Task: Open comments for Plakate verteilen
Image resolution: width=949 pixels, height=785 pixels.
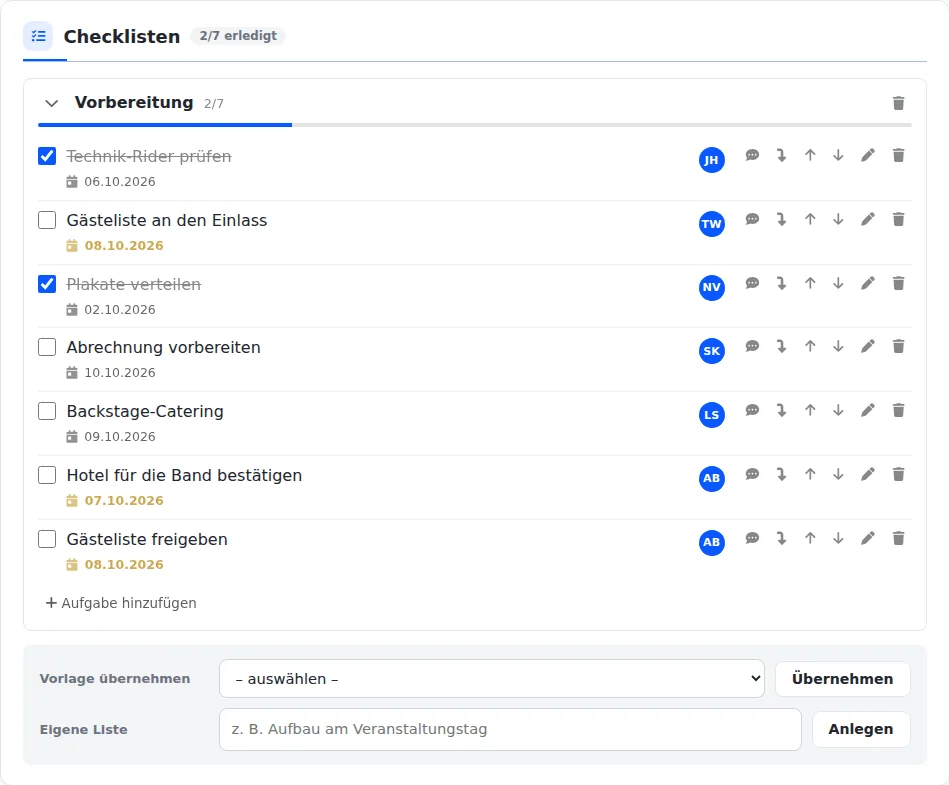Action: [x=752, y=283]
